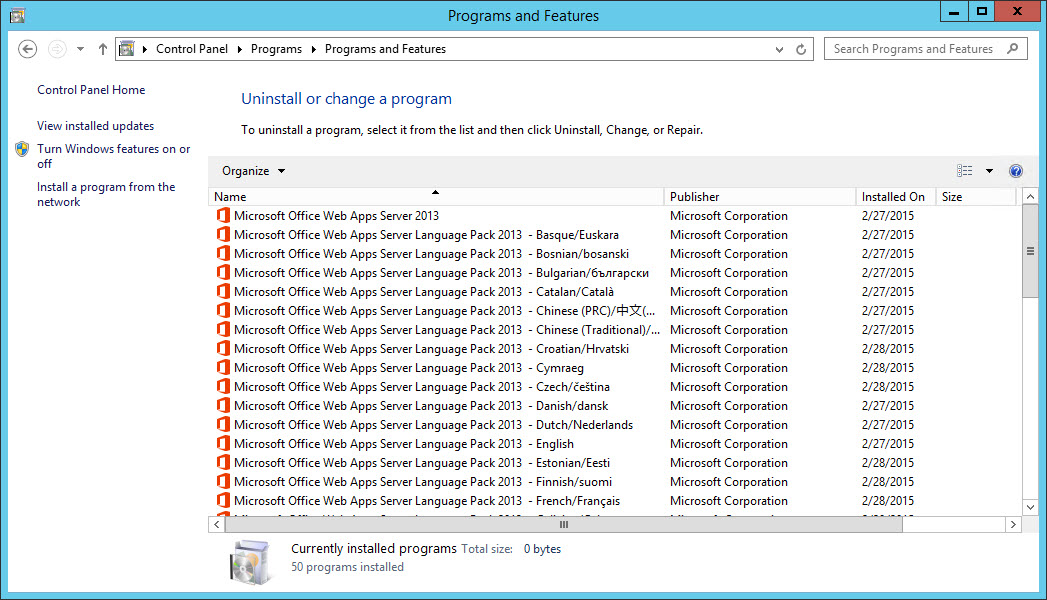
Task: Click the vertical scrollbar thumb
Action: pyautogui.click(x=1030, y=252)
